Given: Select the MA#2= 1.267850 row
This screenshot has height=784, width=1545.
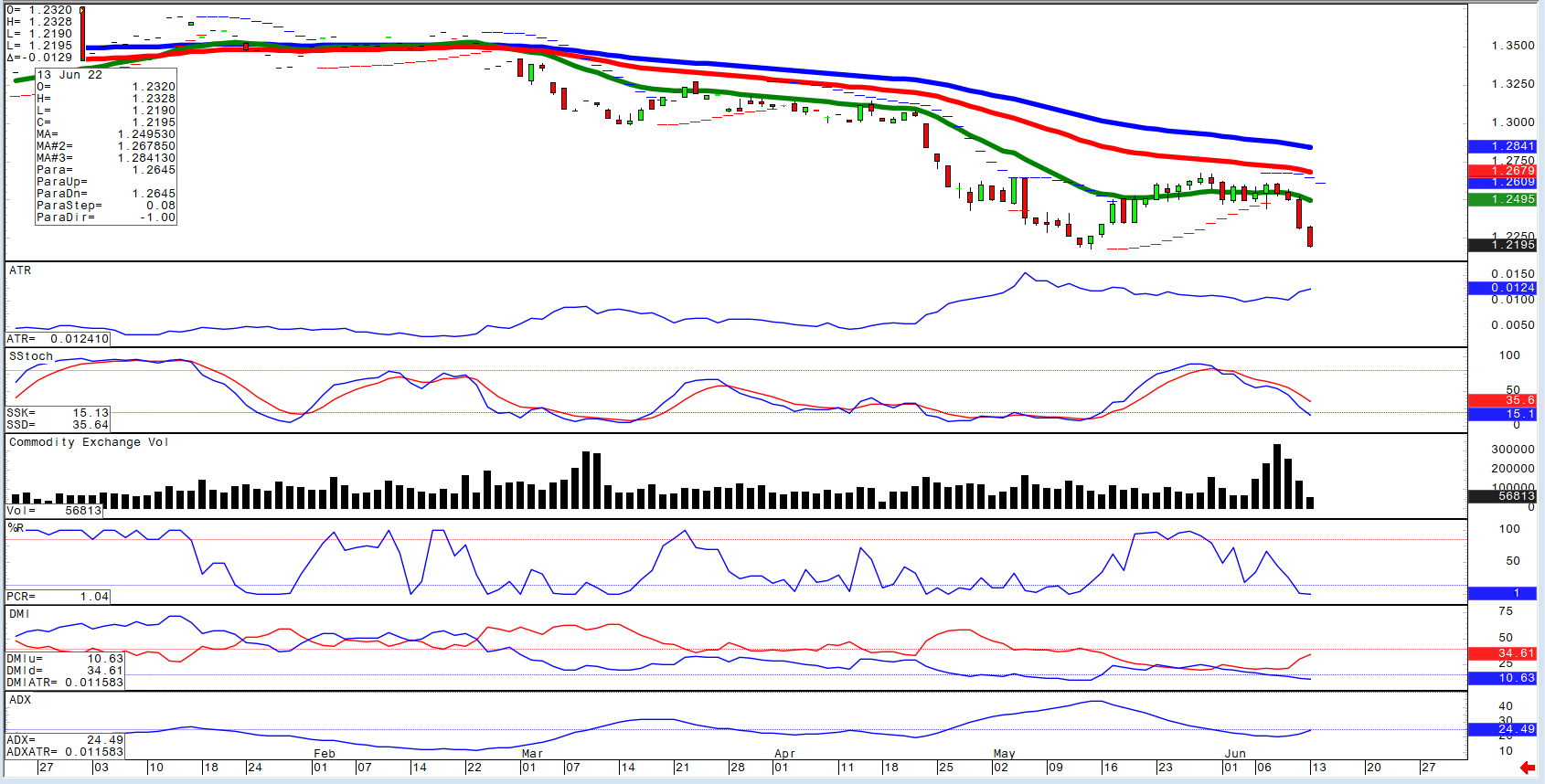Looking at the screenshot, I should [x=106, y=146].
